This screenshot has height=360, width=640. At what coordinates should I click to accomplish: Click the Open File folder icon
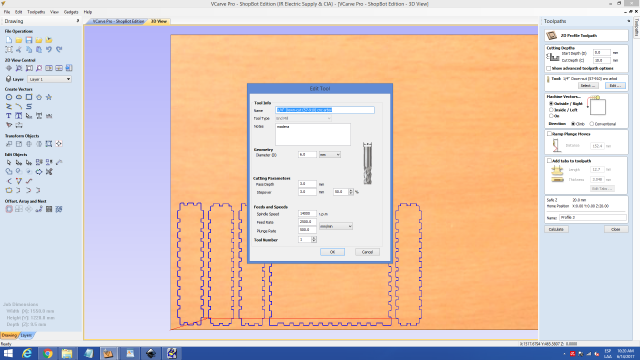(x=19, y=40)
